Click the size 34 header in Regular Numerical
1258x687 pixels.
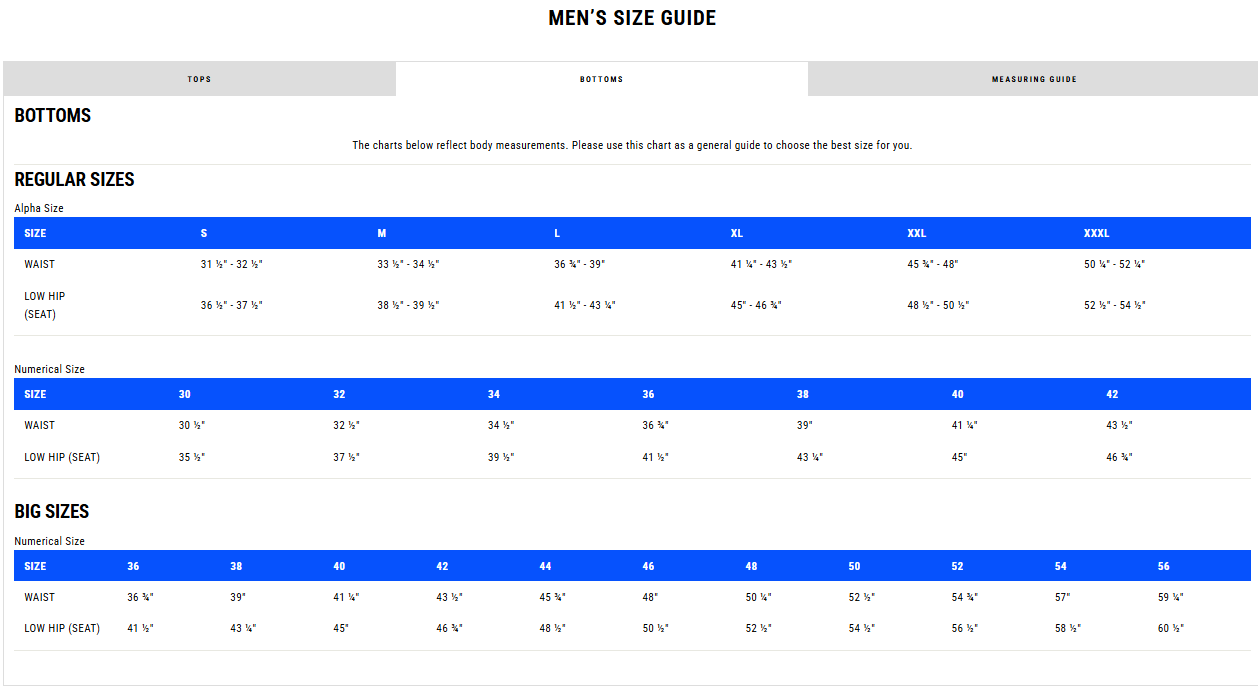pos(494,394)
